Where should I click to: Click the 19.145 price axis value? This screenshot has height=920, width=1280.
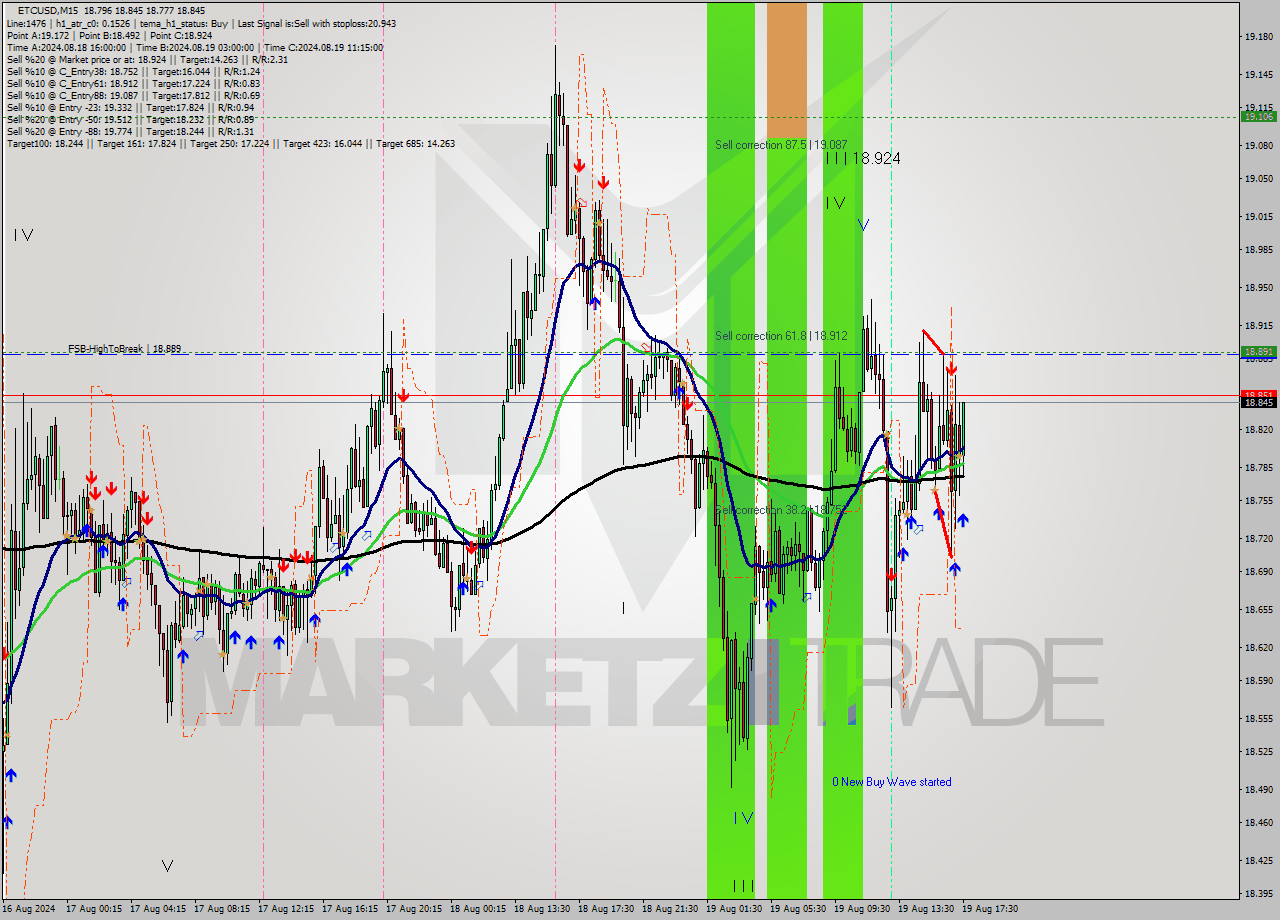(1257, 74)
